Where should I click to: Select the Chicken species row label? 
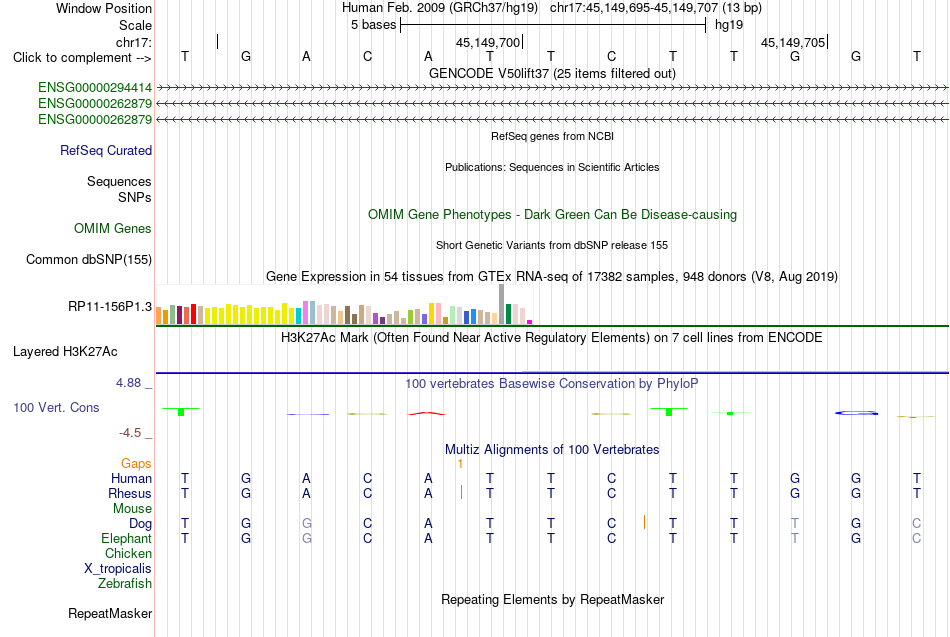(128, 553)
